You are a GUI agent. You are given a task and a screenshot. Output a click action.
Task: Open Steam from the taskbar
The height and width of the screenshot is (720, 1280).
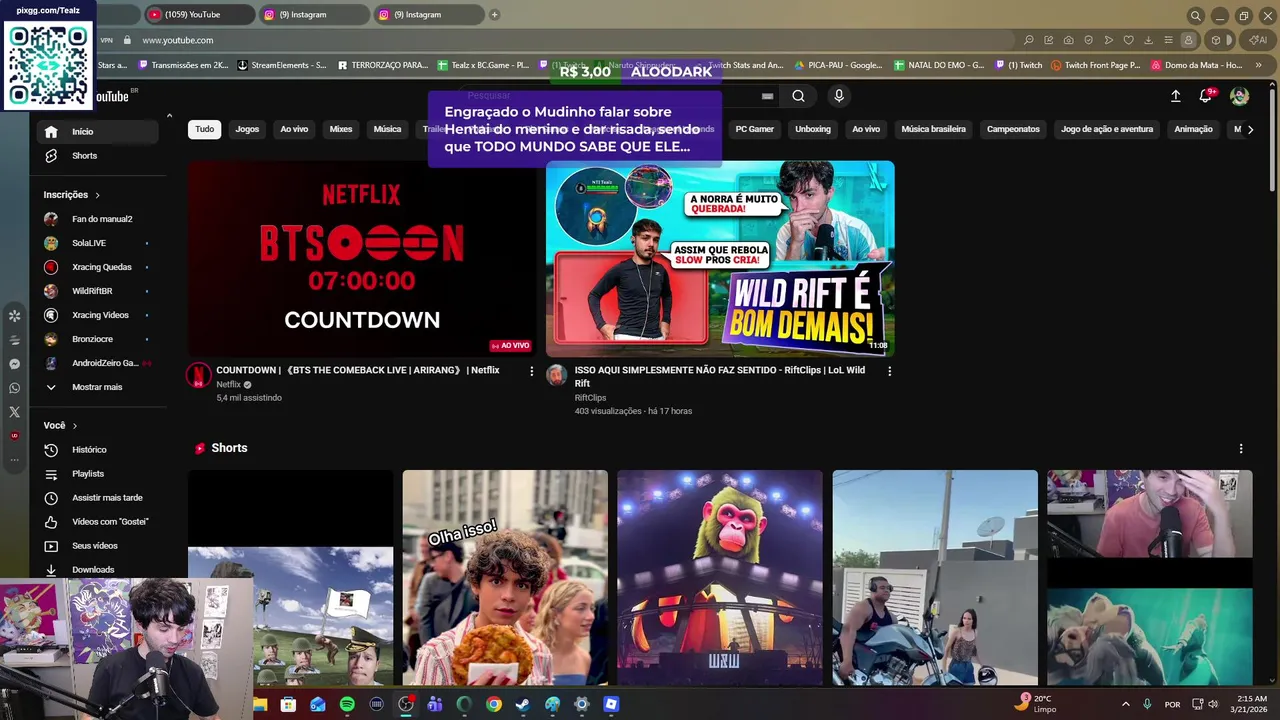[523, 704]
